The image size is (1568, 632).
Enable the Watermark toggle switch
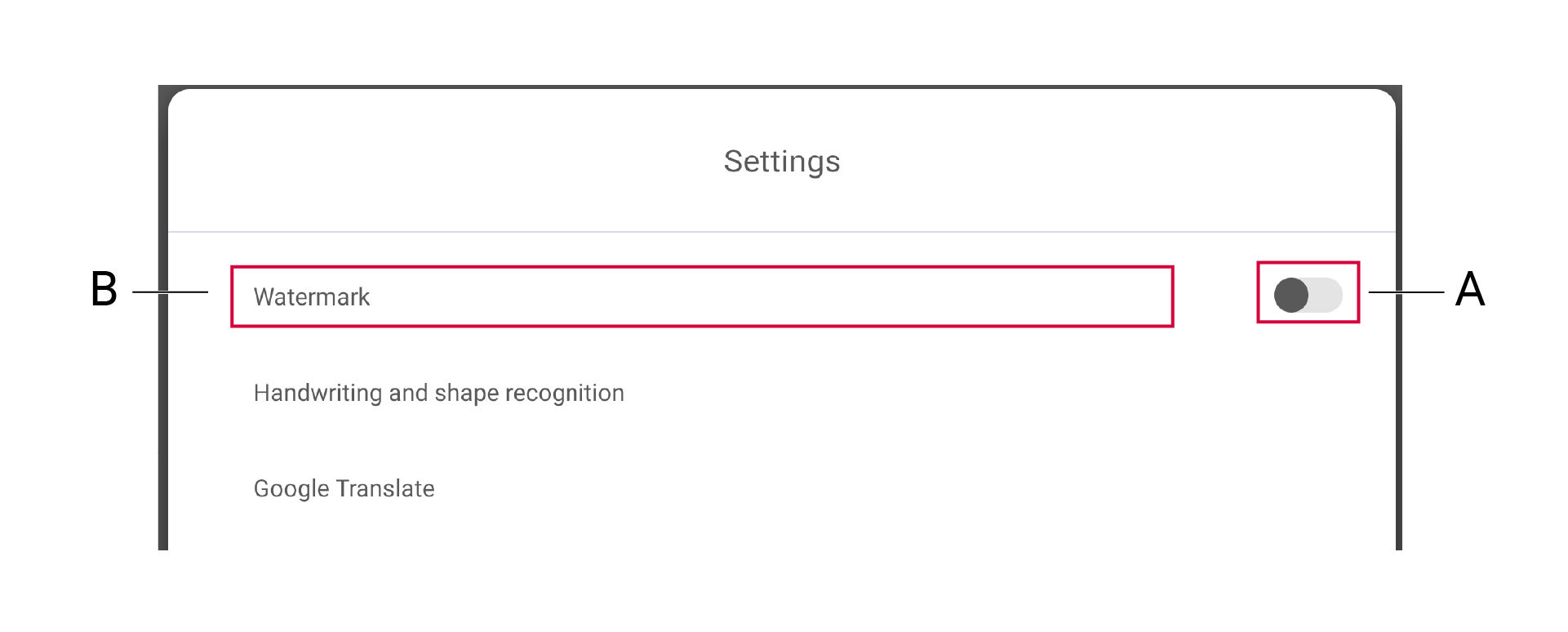pyautogui.click(x=1308, y=295)
